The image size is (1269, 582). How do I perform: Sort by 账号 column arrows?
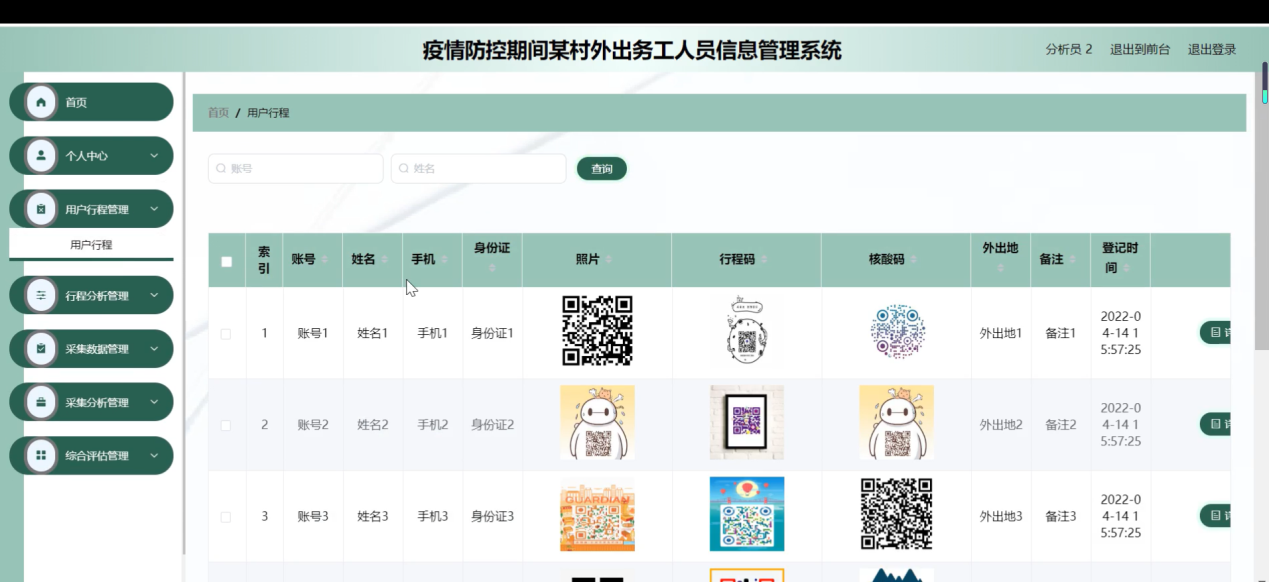325,260
